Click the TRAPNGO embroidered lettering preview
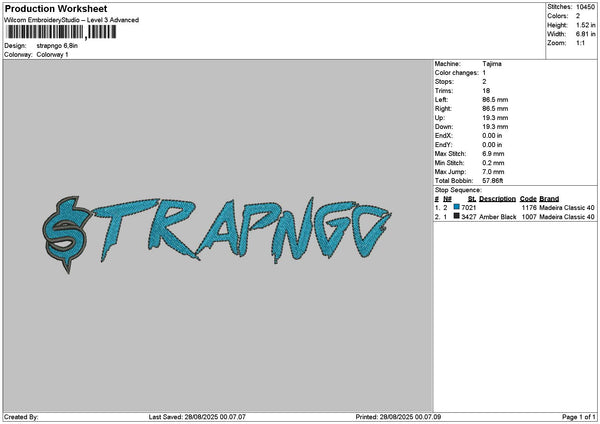 pyautogui.click(x=242, y=231)
